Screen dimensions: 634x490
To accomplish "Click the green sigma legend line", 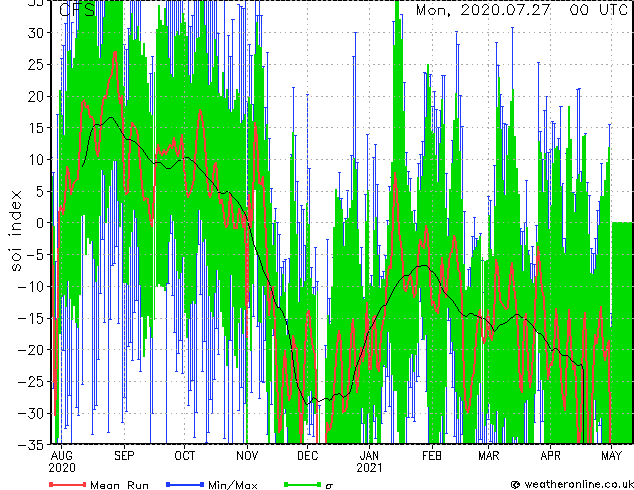I will pos(302,484).
